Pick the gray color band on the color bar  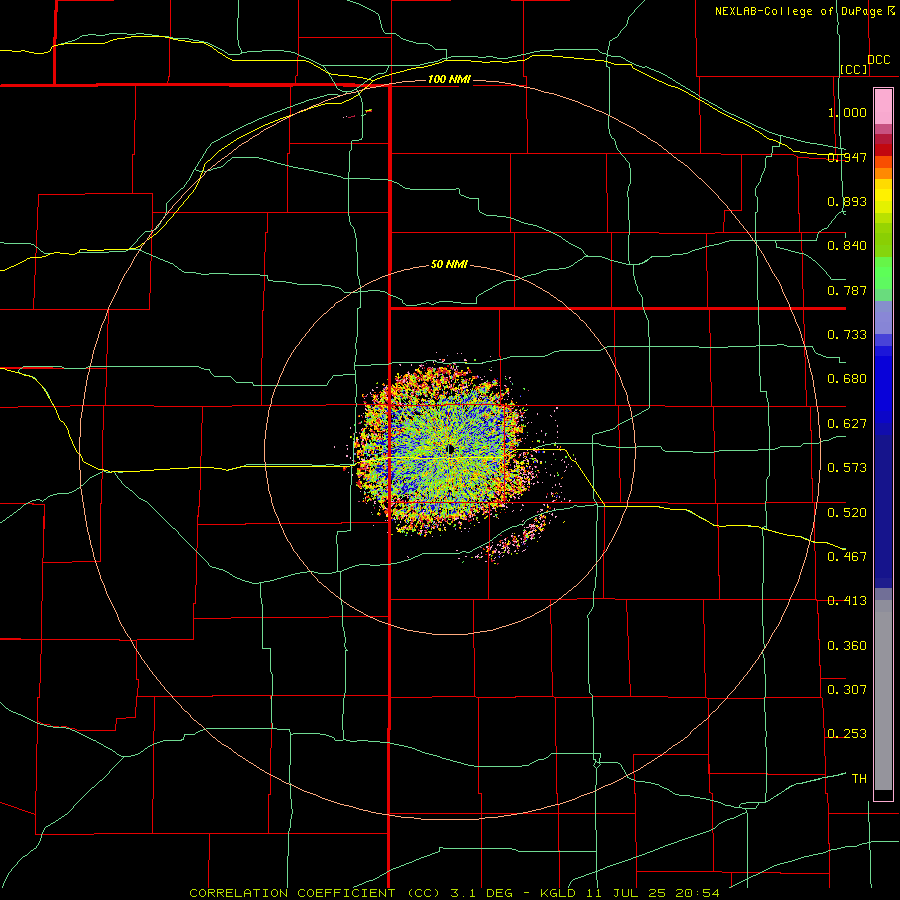883,695
